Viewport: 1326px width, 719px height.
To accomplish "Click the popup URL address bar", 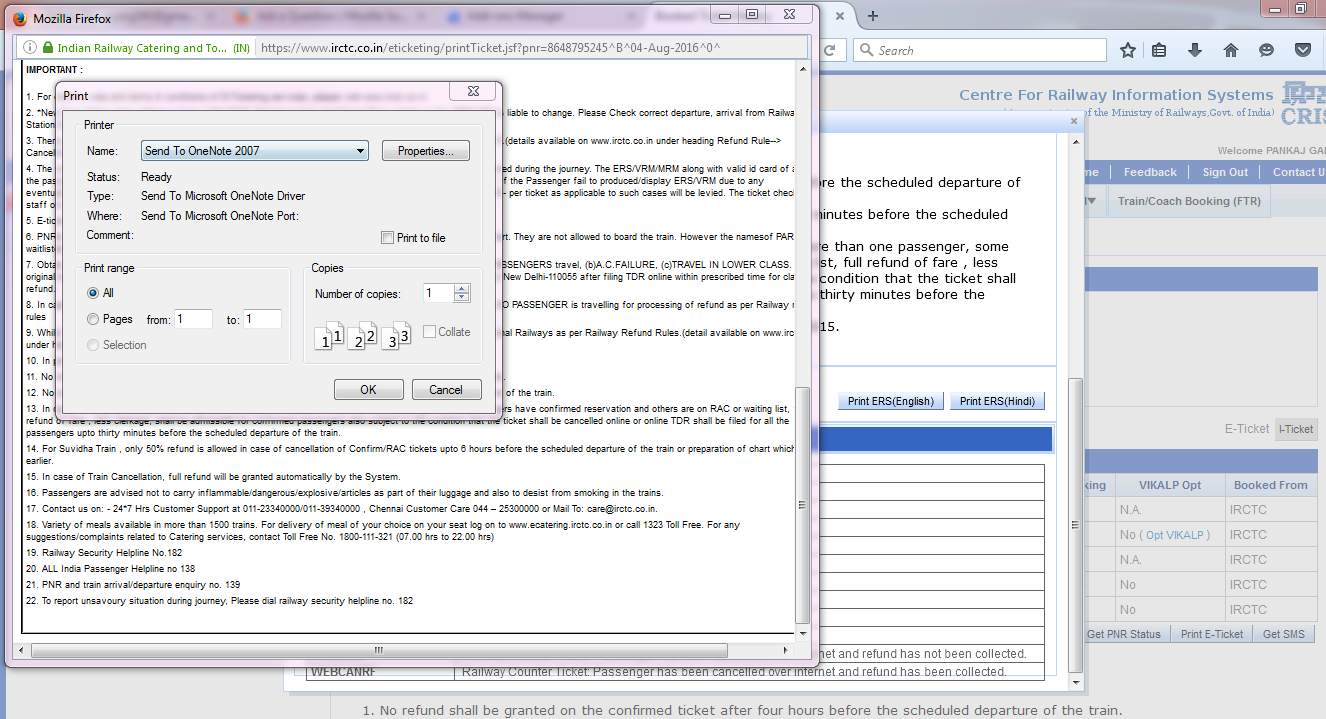I will 531,47.
